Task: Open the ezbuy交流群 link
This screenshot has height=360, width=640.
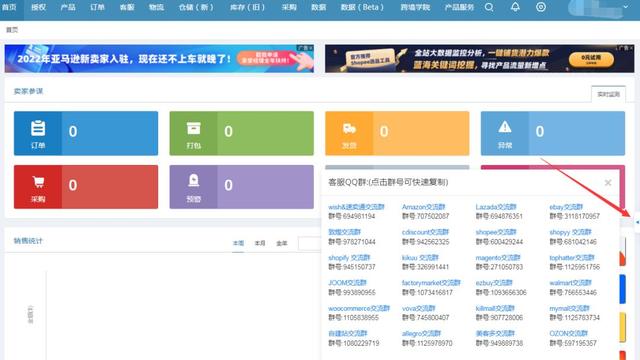Action: [x=494, y=282]
